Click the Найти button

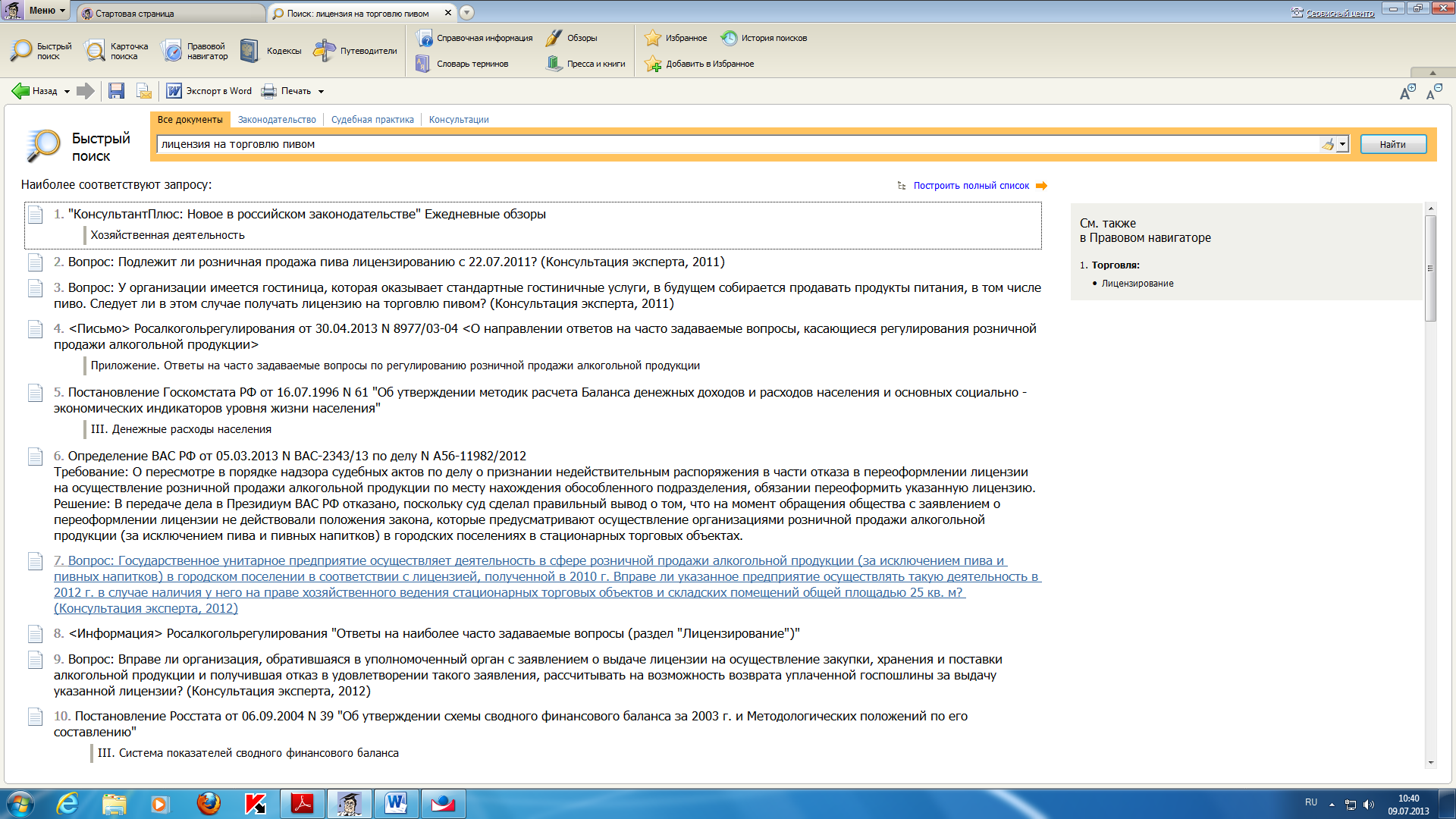[x=1393, y=144]
